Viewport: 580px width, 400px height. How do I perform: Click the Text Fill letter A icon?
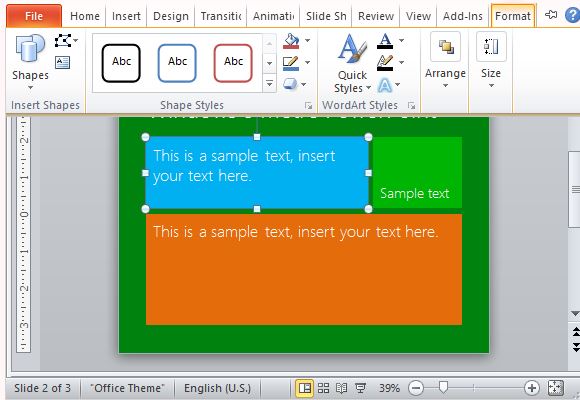(385, 41)
